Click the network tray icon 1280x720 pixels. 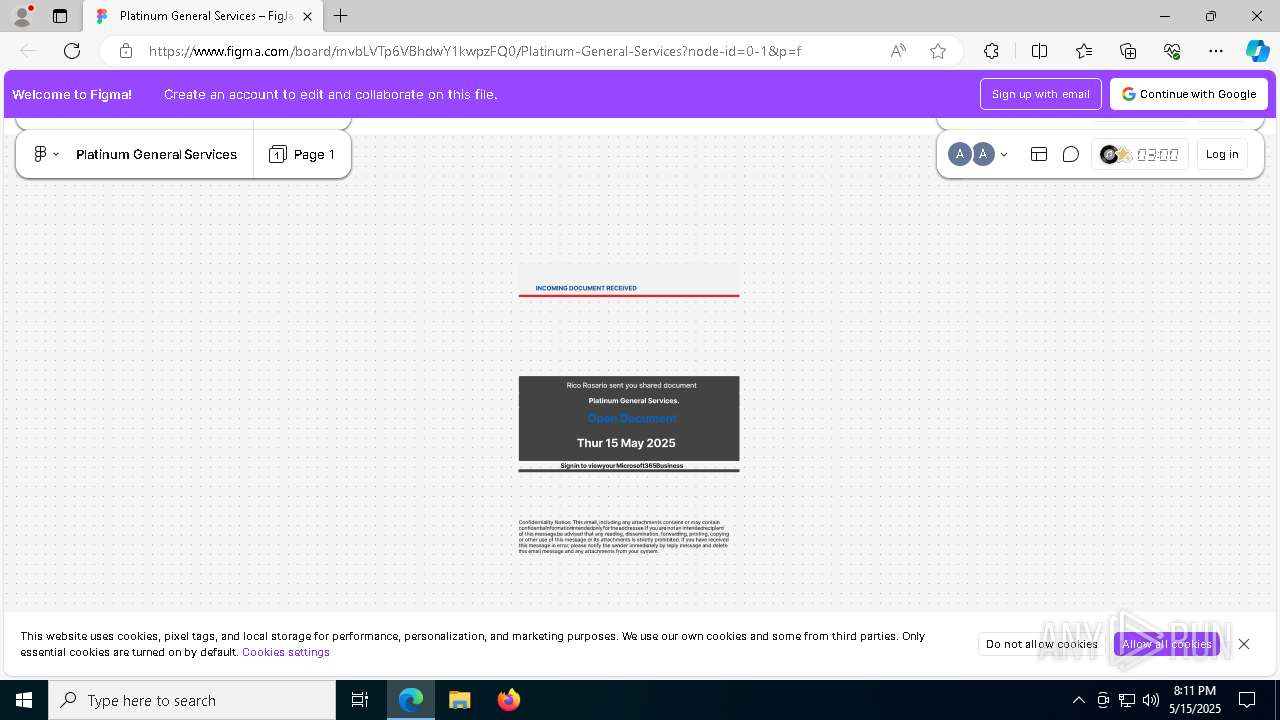pos(1127,700)
